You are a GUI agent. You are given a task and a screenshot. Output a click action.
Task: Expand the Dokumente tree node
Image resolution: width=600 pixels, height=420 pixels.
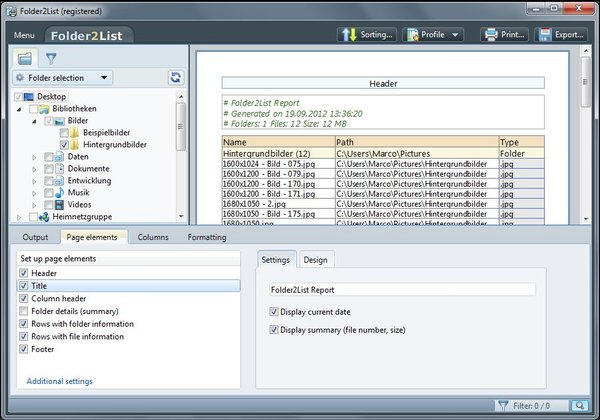click(x=35, y=169)
